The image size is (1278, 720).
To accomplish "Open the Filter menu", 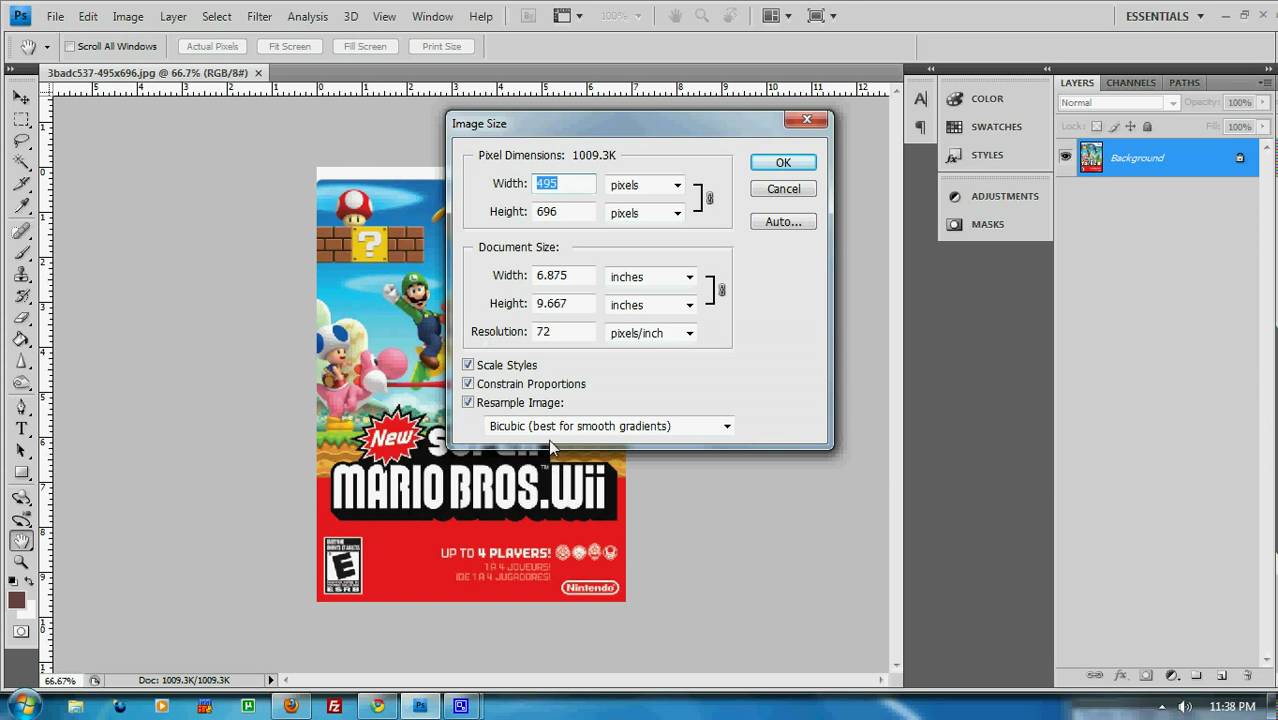I will (x=260, y=16).
